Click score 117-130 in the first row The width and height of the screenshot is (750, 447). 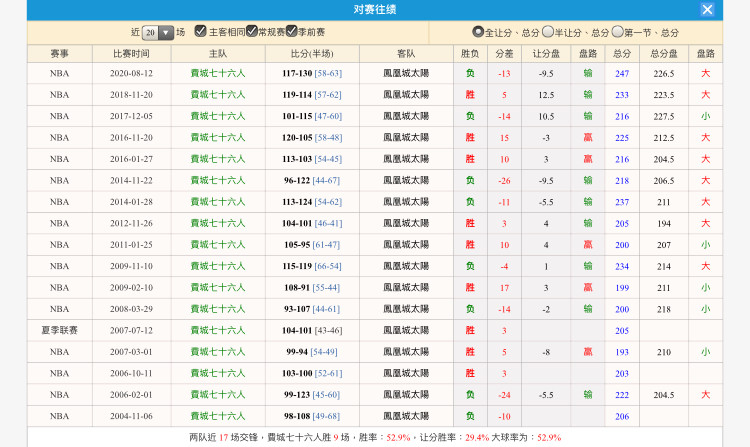pos(297,74)
